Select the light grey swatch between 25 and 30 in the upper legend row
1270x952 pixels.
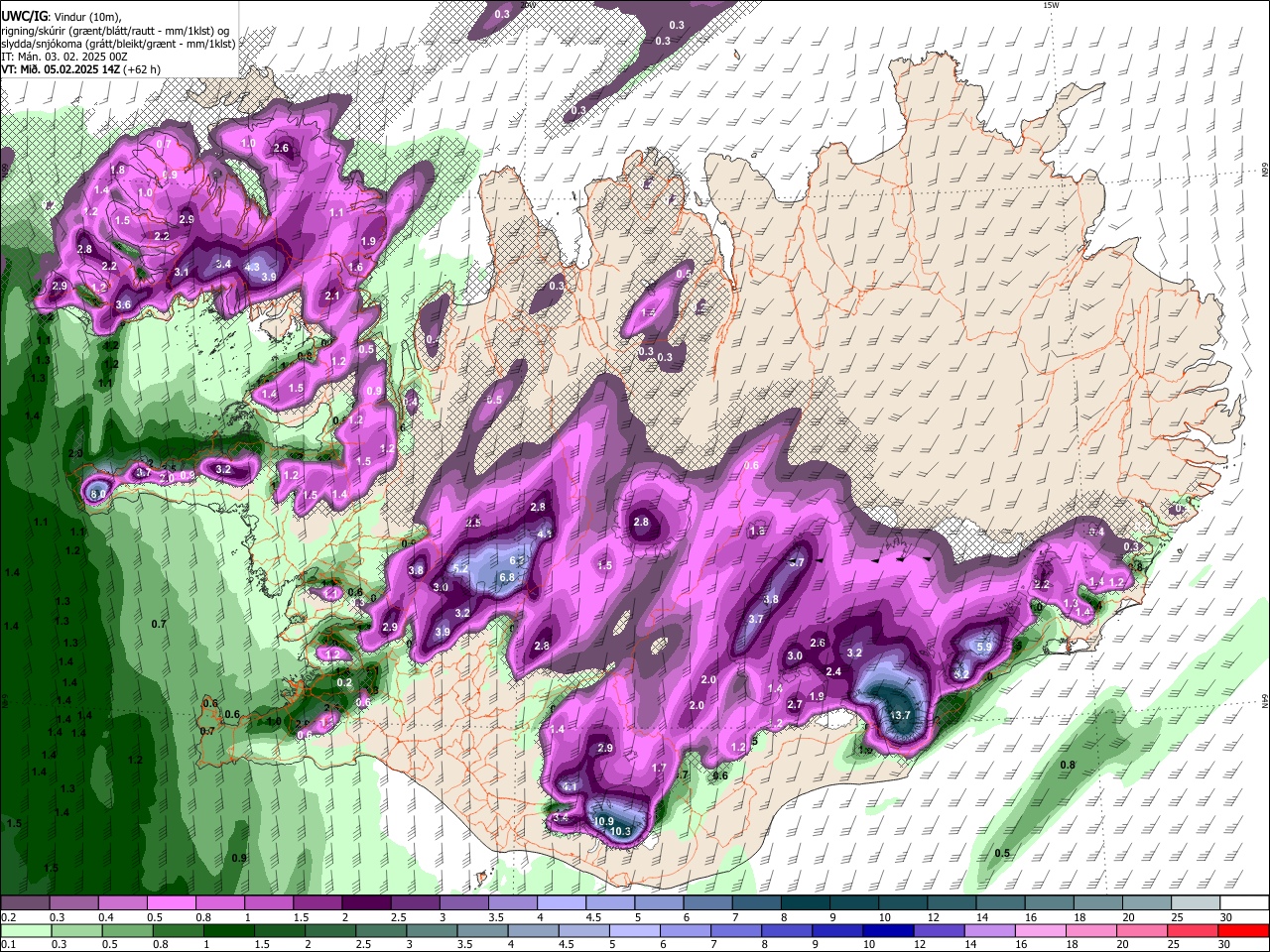coord(1196,903)
